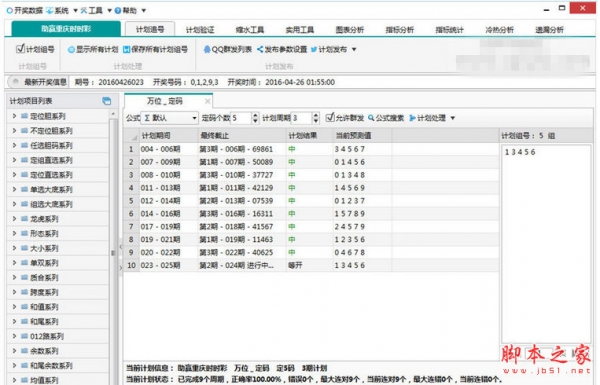Switch to the 计划验证 tab
Screen dimensions: 600x385
pyautogui.click(x=200, y=29)
